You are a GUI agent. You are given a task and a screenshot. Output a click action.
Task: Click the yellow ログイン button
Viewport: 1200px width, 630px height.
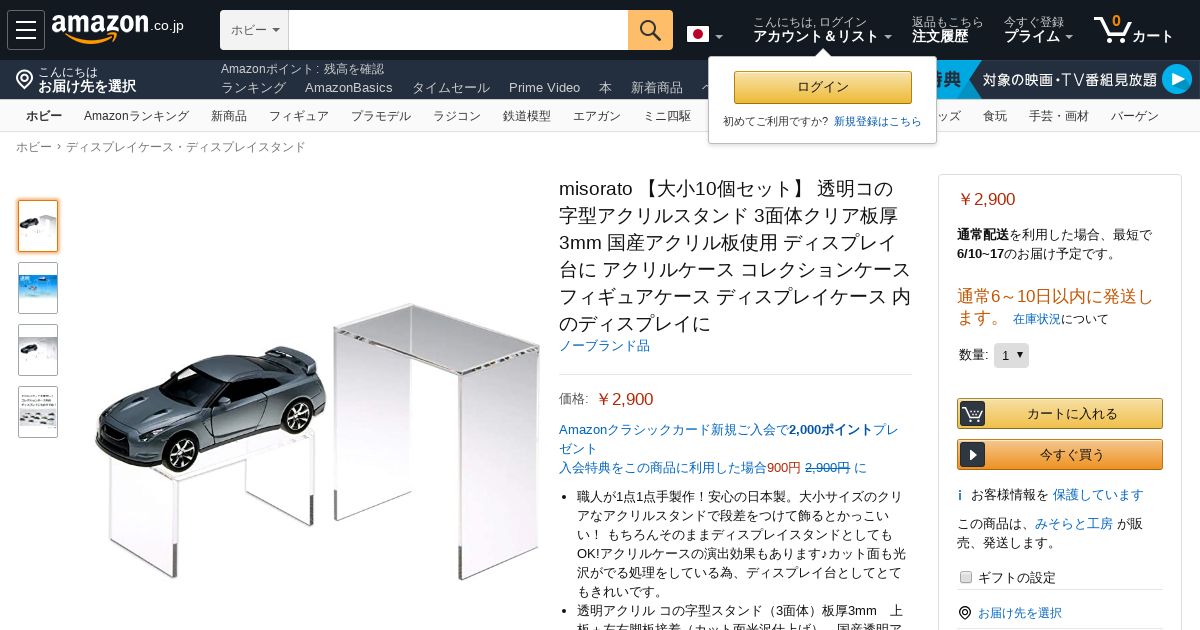click(823, 87)
